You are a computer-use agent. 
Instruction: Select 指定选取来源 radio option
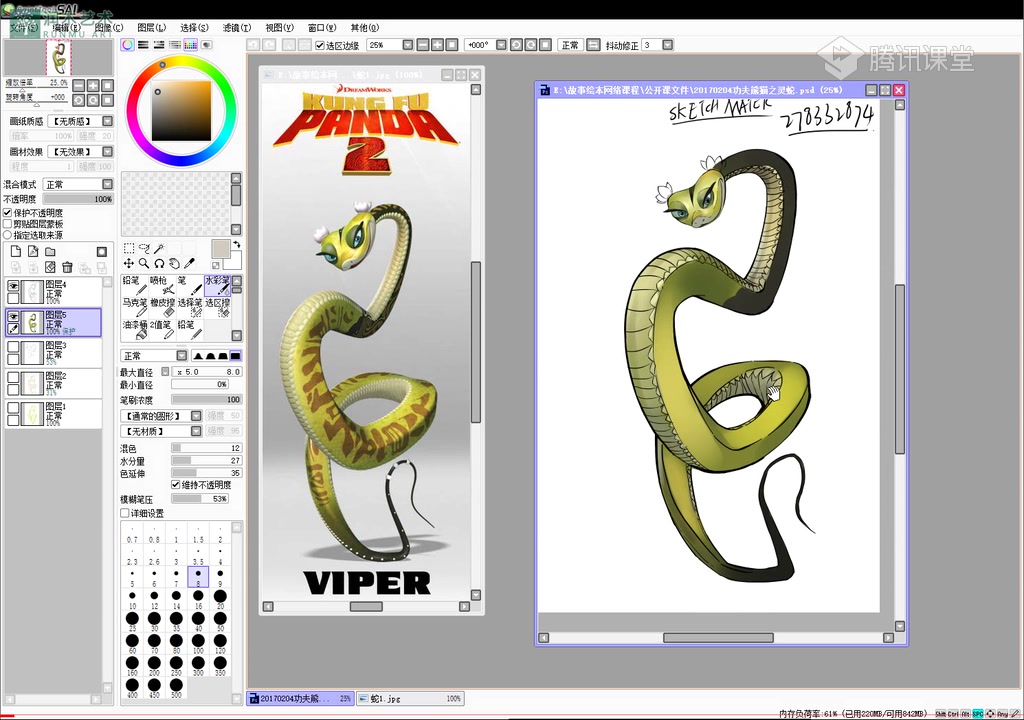tap(7, 235)
